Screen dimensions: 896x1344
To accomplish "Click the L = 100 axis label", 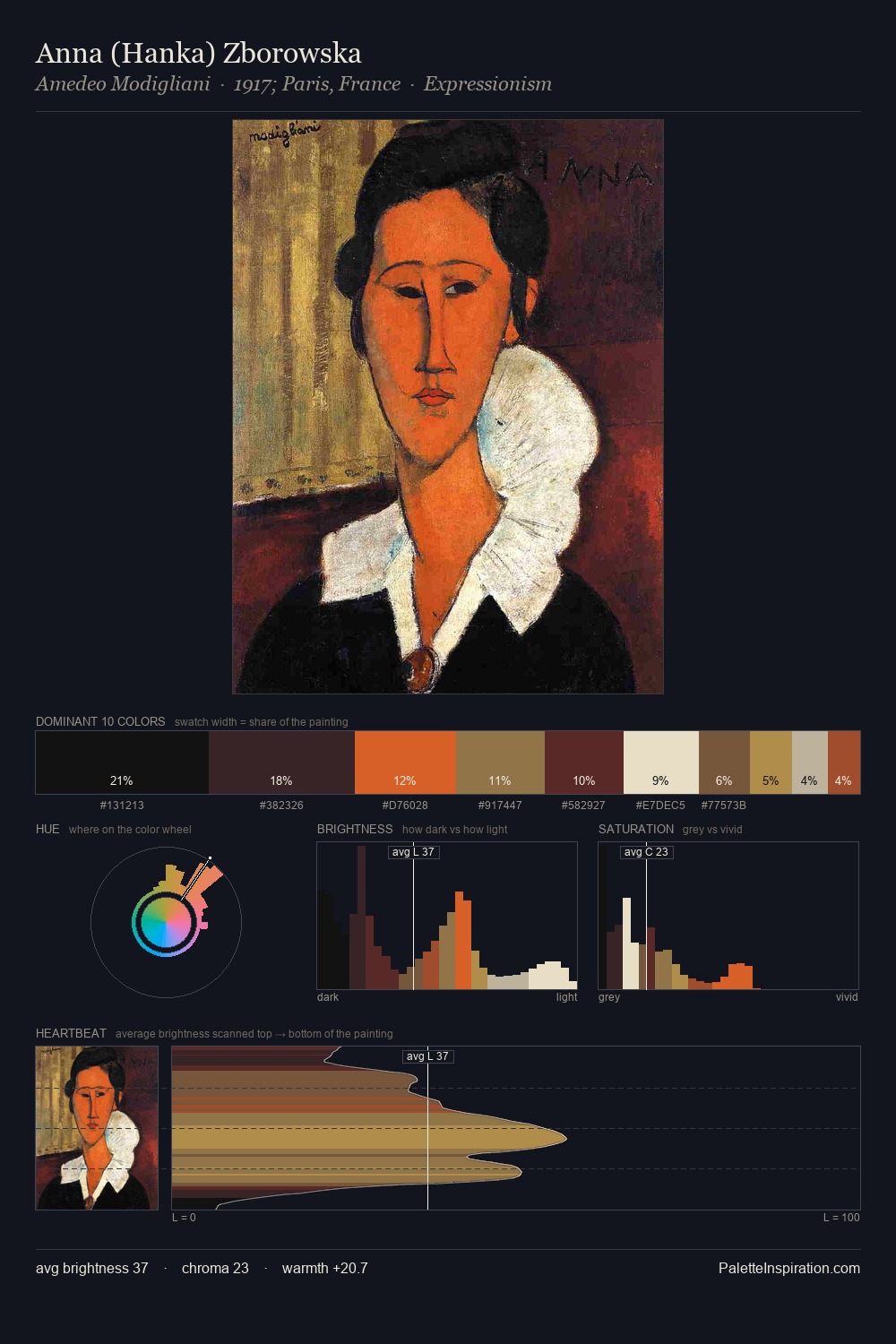I will (841, 1218).
